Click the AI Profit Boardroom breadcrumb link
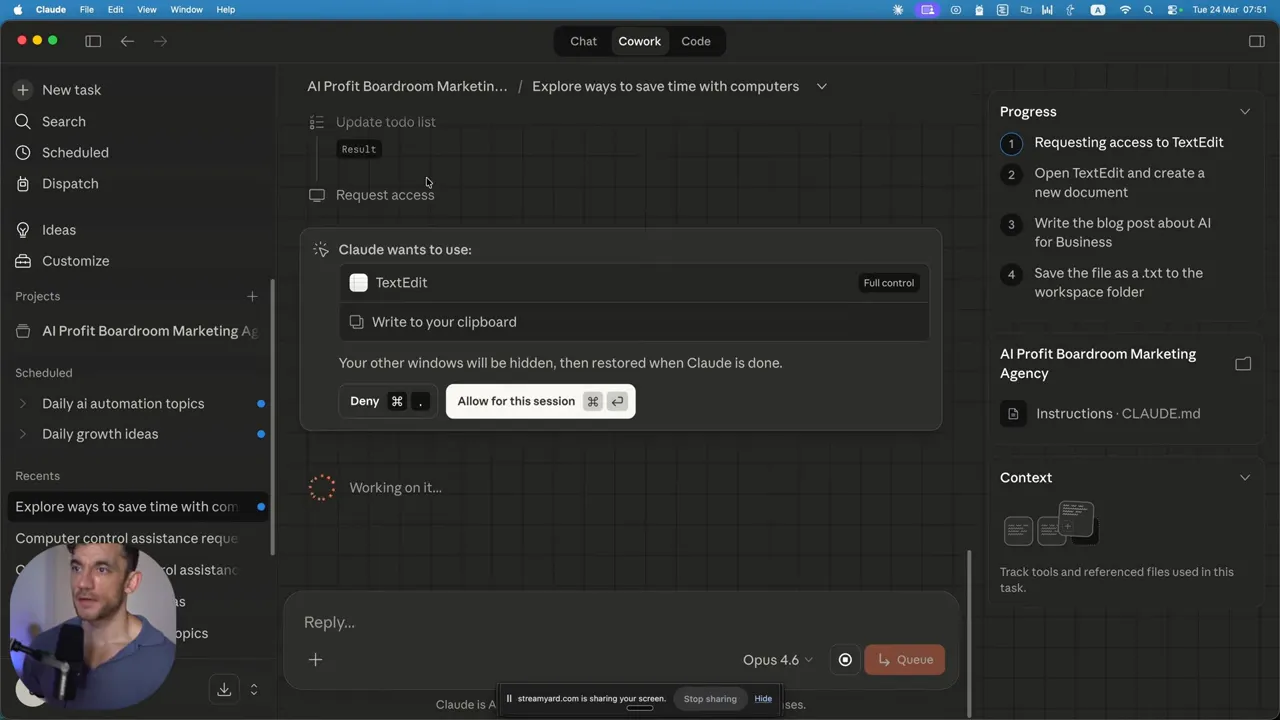The image size is (1280, 720). point(407,87)
